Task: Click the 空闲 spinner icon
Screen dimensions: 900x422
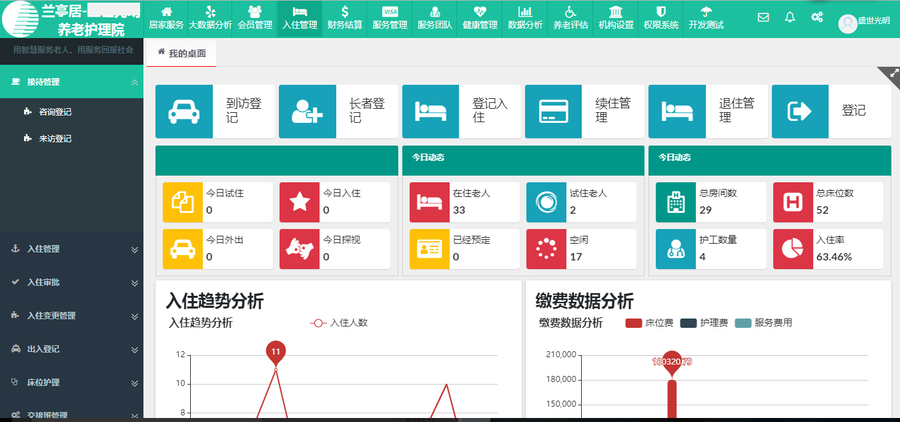Action: coord(546,249)
